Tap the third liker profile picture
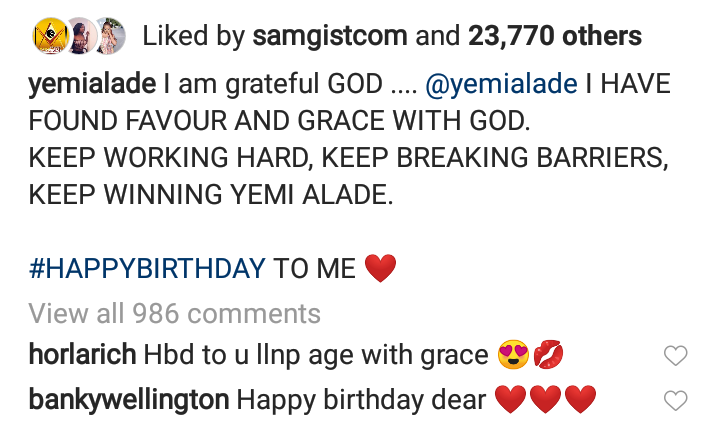This screenshot has height=430, width=720. click(x=108, y=38)
